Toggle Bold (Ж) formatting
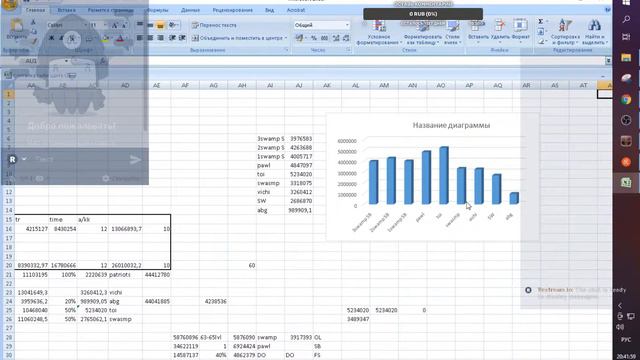The width and height of the screenshot is (640, 360). 51,38
